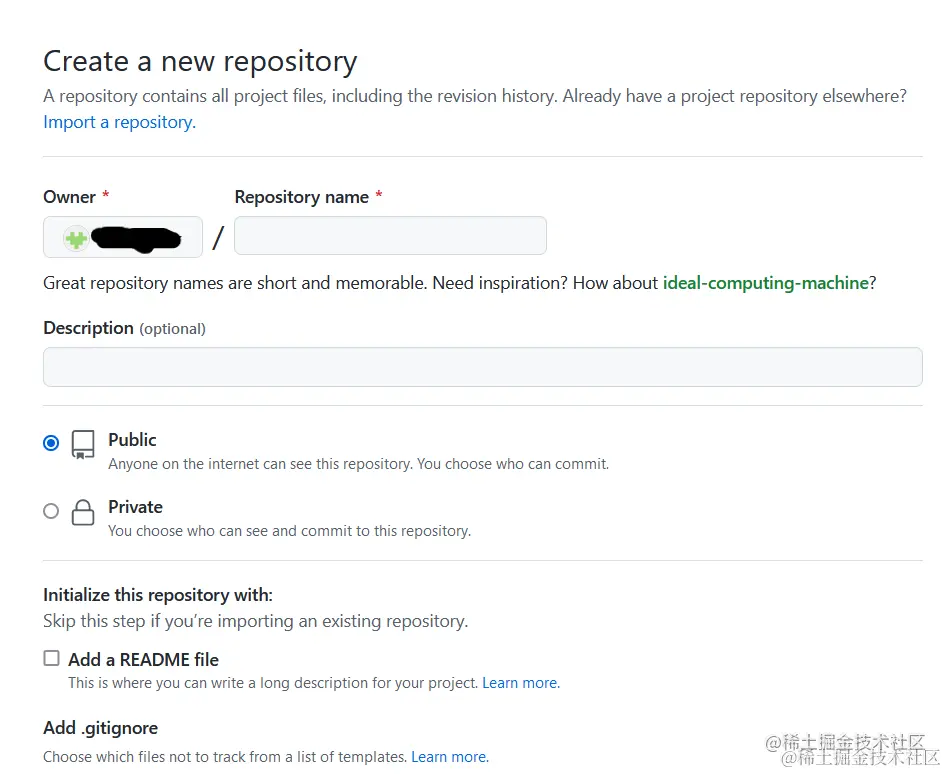This screenshot has width=947, height=774.
Task: Click the bold Private label text
Action: click(135, 507)
